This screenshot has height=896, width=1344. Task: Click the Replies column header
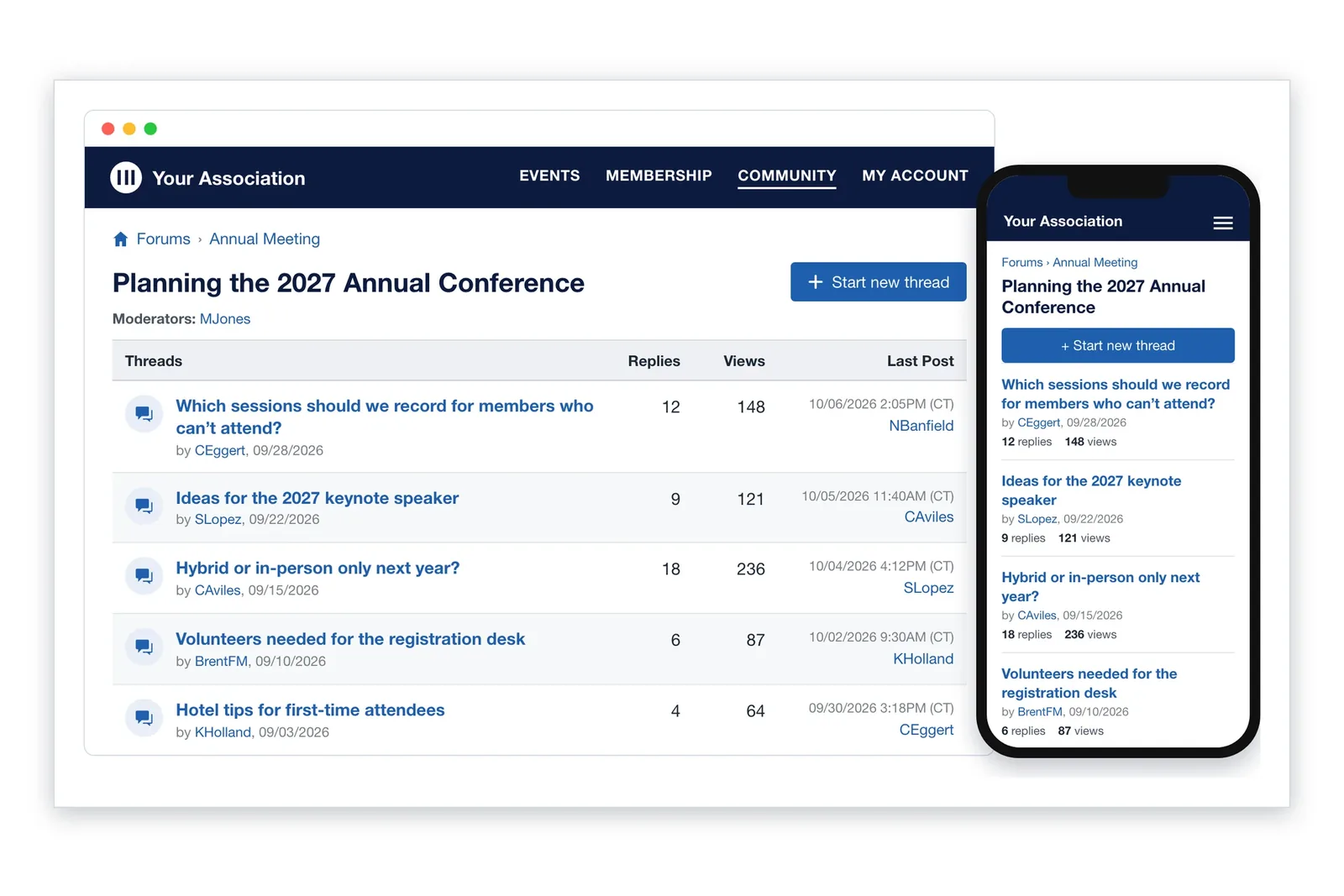(654, 361)
